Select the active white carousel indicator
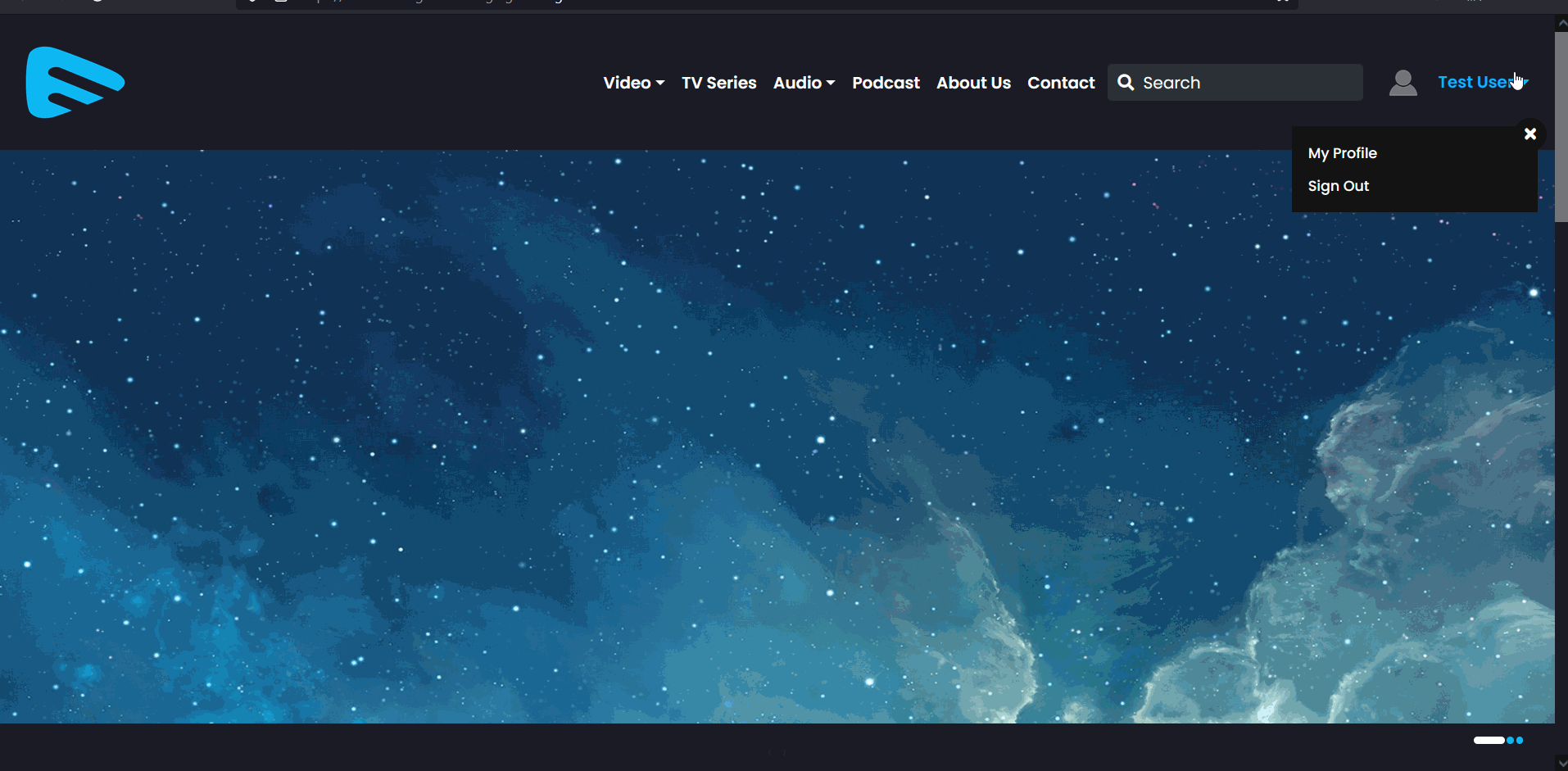 click(x=1489, y=741)
